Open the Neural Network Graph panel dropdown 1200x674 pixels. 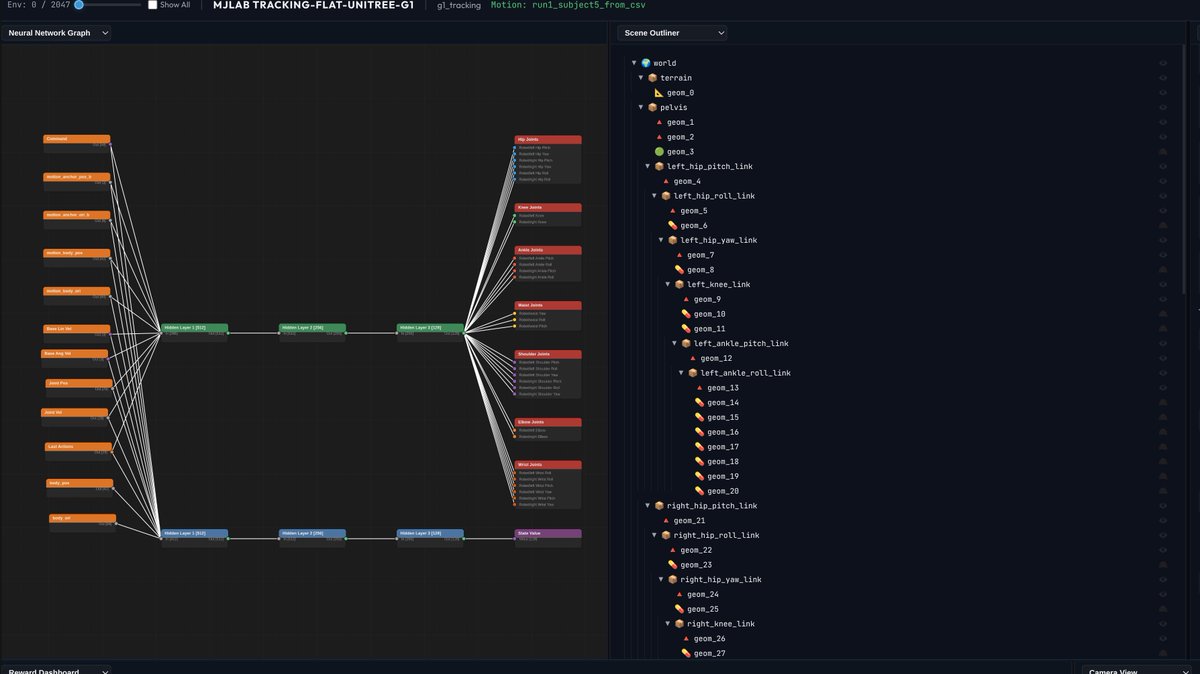tap(56, 33)
